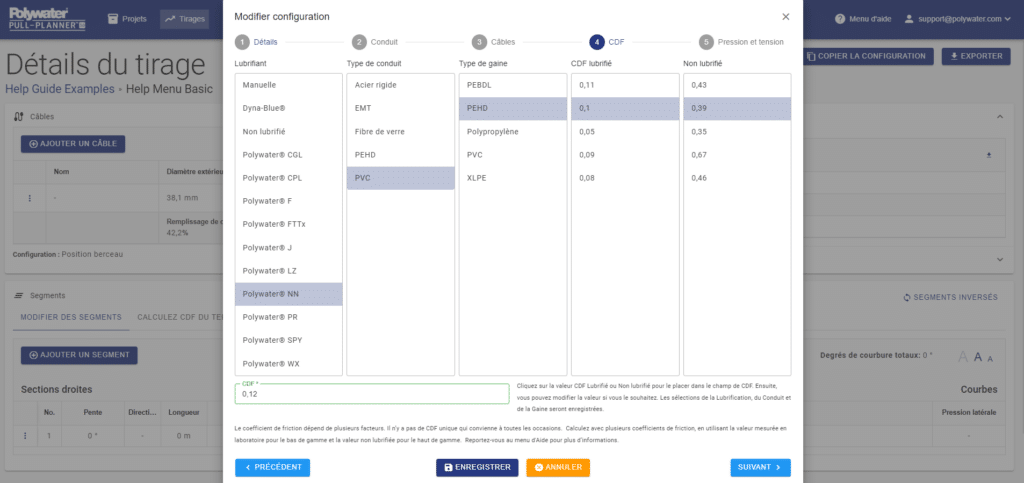Select Manuelle lubricant
Viewport: 1024px width, 483px height.
click(x=289, y=85)
